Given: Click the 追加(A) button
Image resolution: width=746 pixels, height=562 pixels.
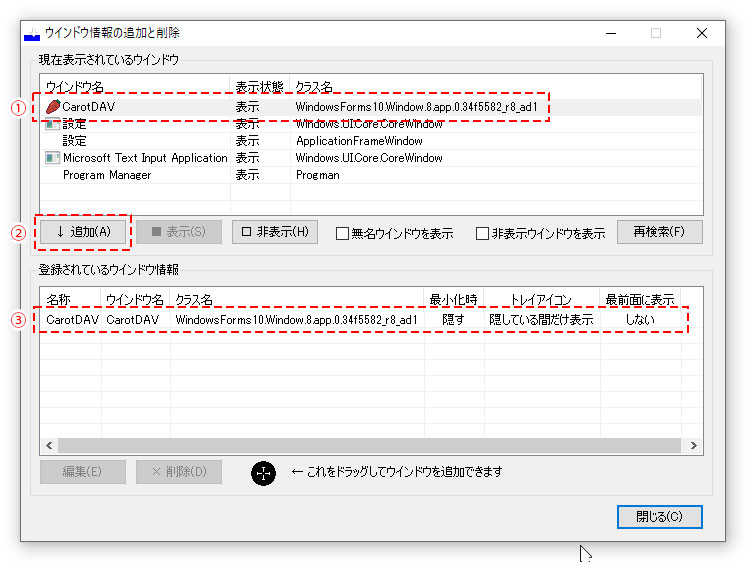Looking at the screenshot, I should [83, 232].
